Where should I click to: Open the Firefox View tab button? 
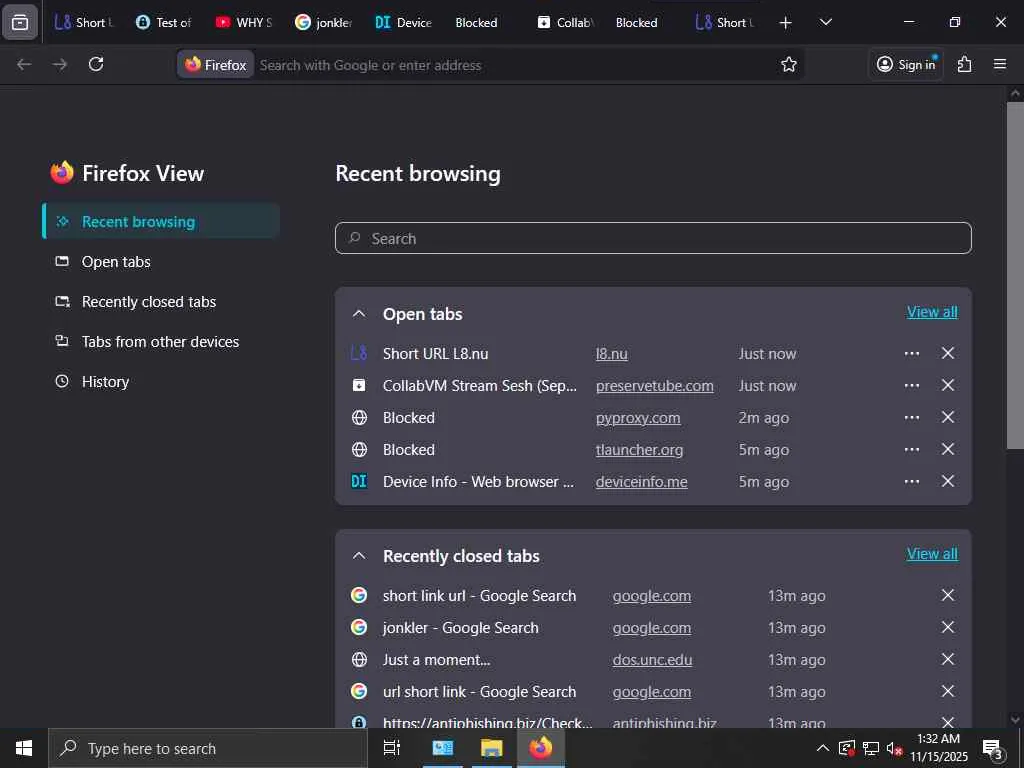(x=20, y=22)
